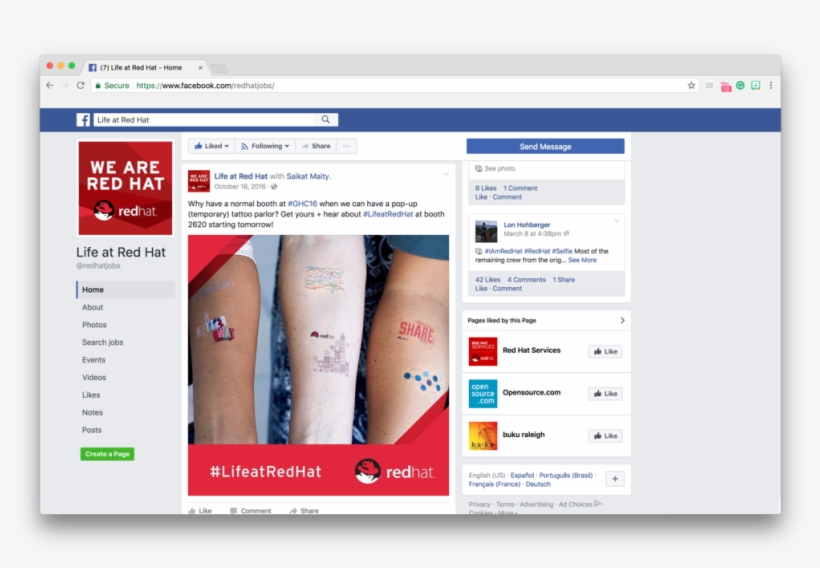Open the #LifeatRedHat tattoo photo
Viewport: 820px width, 568px height.
click(318, 365)
